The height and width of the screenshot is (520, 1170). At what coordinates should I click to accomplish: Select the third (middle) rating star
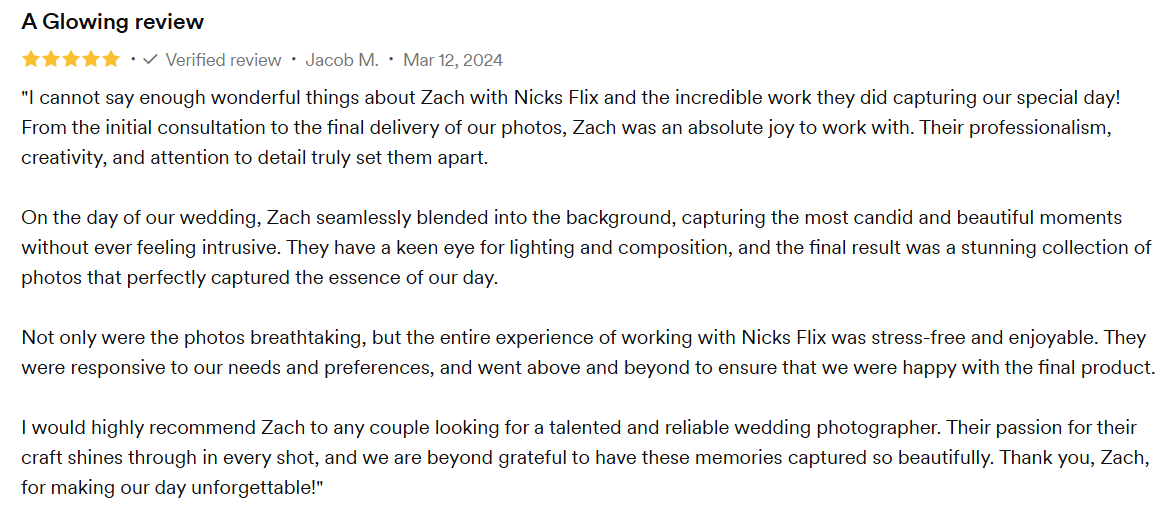(71, 59)
